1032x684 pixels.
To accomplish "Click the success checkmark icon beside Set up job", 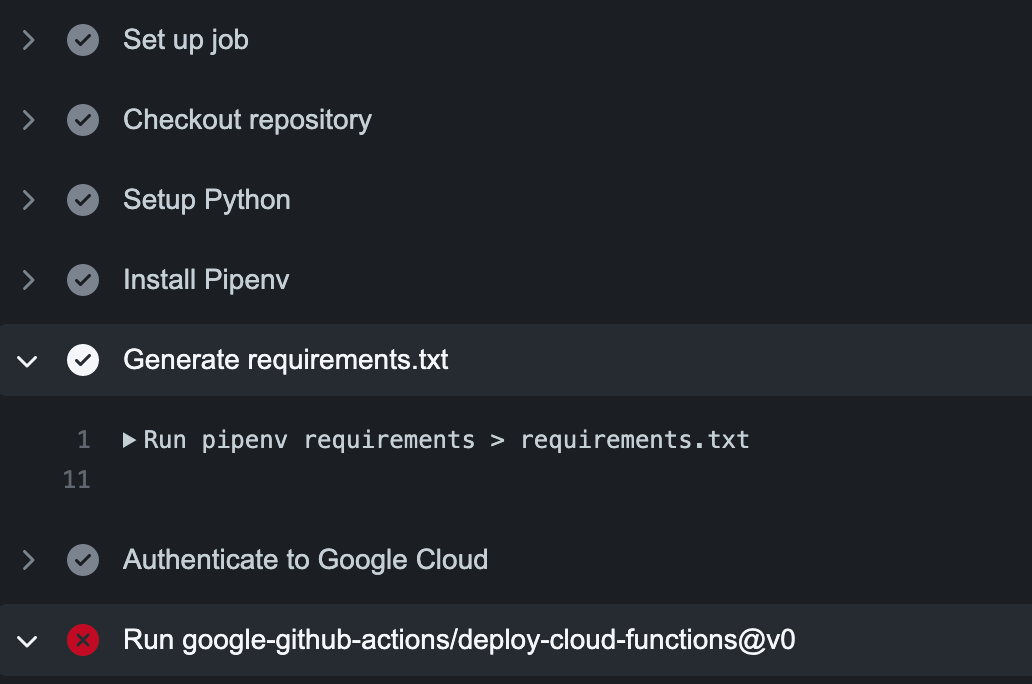I will [83, 40].
